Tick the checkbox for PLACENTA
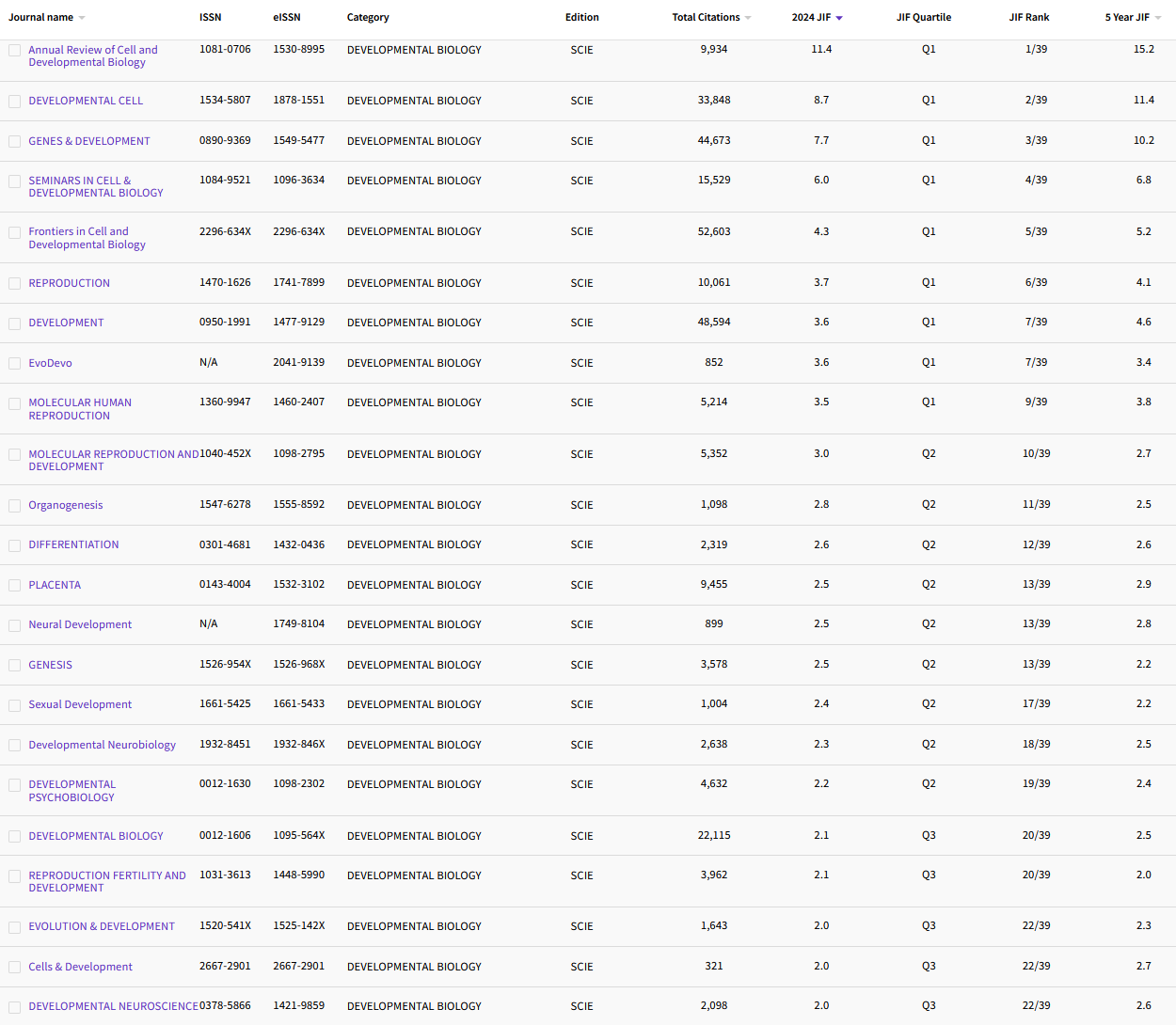This screenshot has width=1176, height=1025. coord(14,585)
